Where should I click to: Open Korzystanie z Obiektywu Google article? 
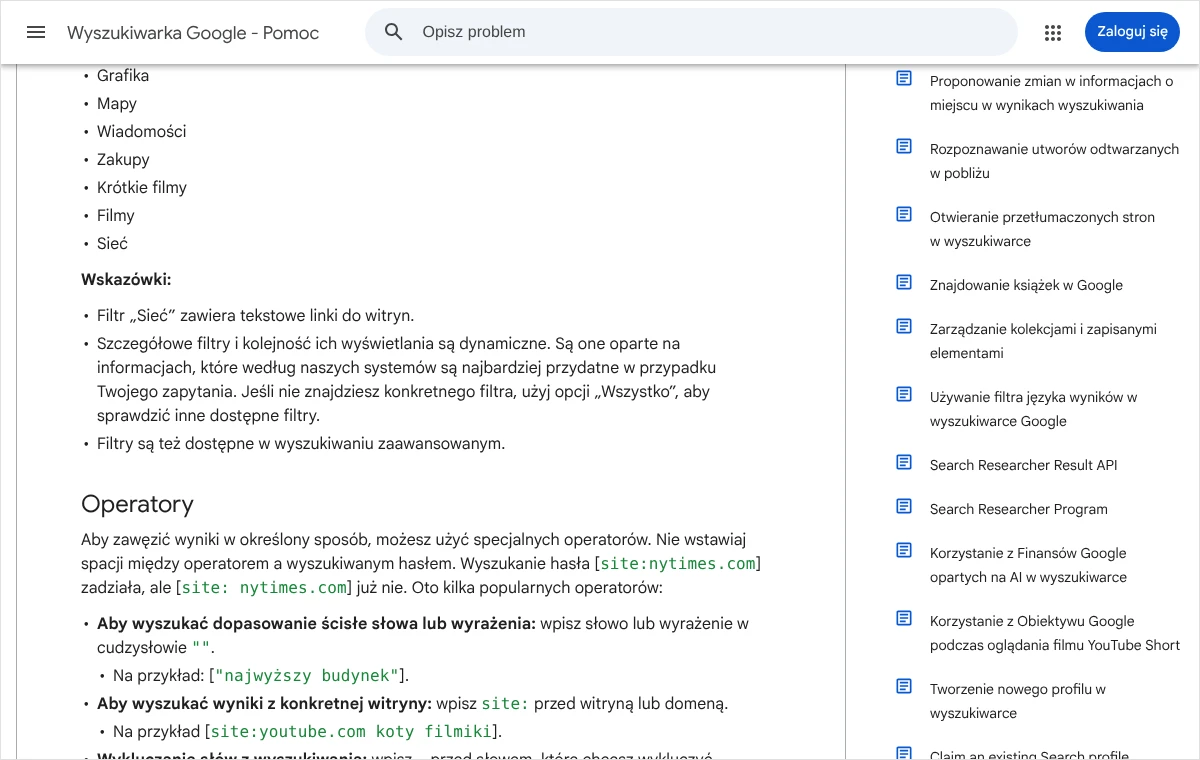(x=1055, y=633)
